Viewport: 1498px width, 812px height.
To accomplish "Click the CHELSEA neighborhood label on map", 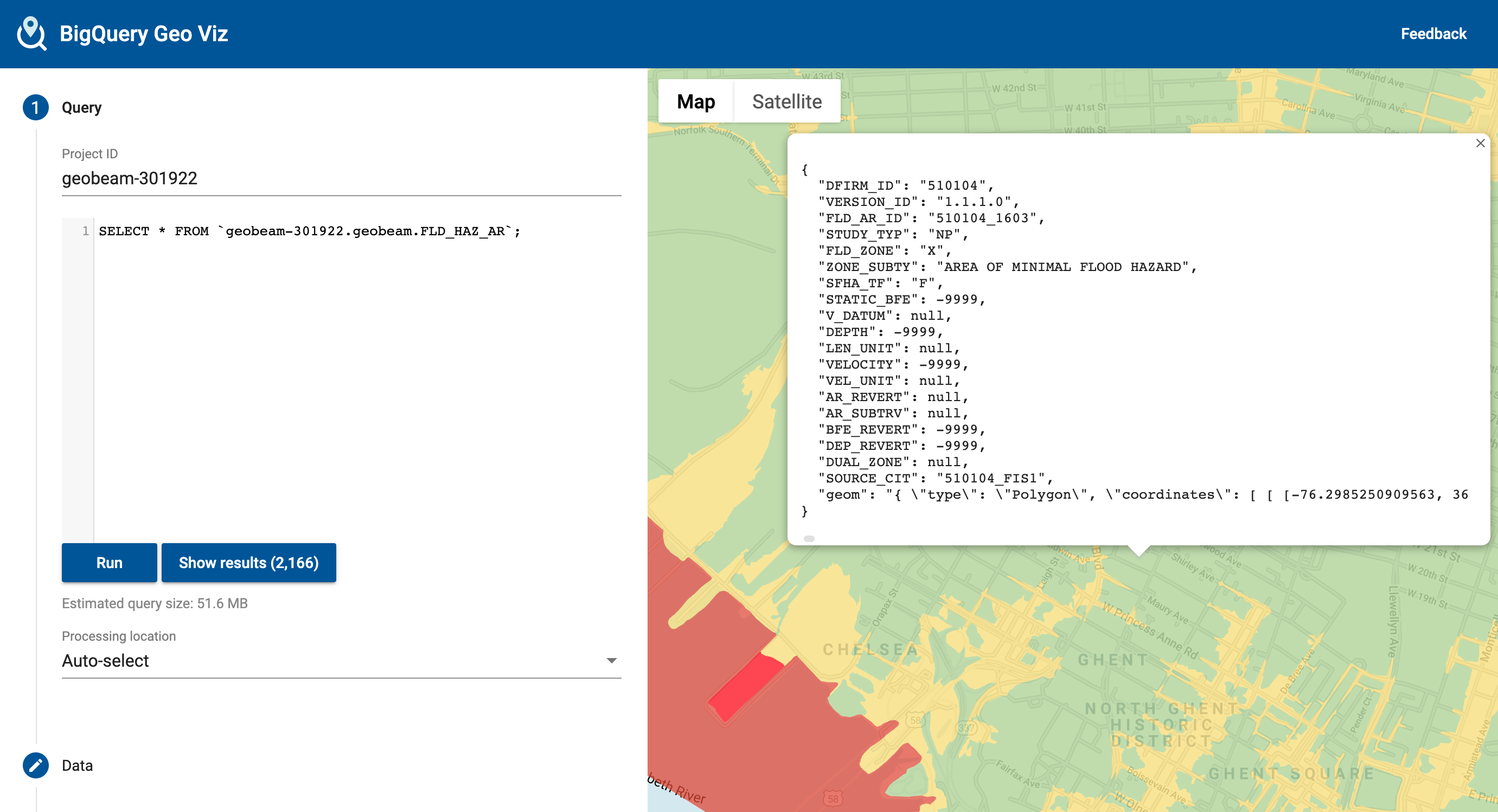I will (x=870, y=649).
